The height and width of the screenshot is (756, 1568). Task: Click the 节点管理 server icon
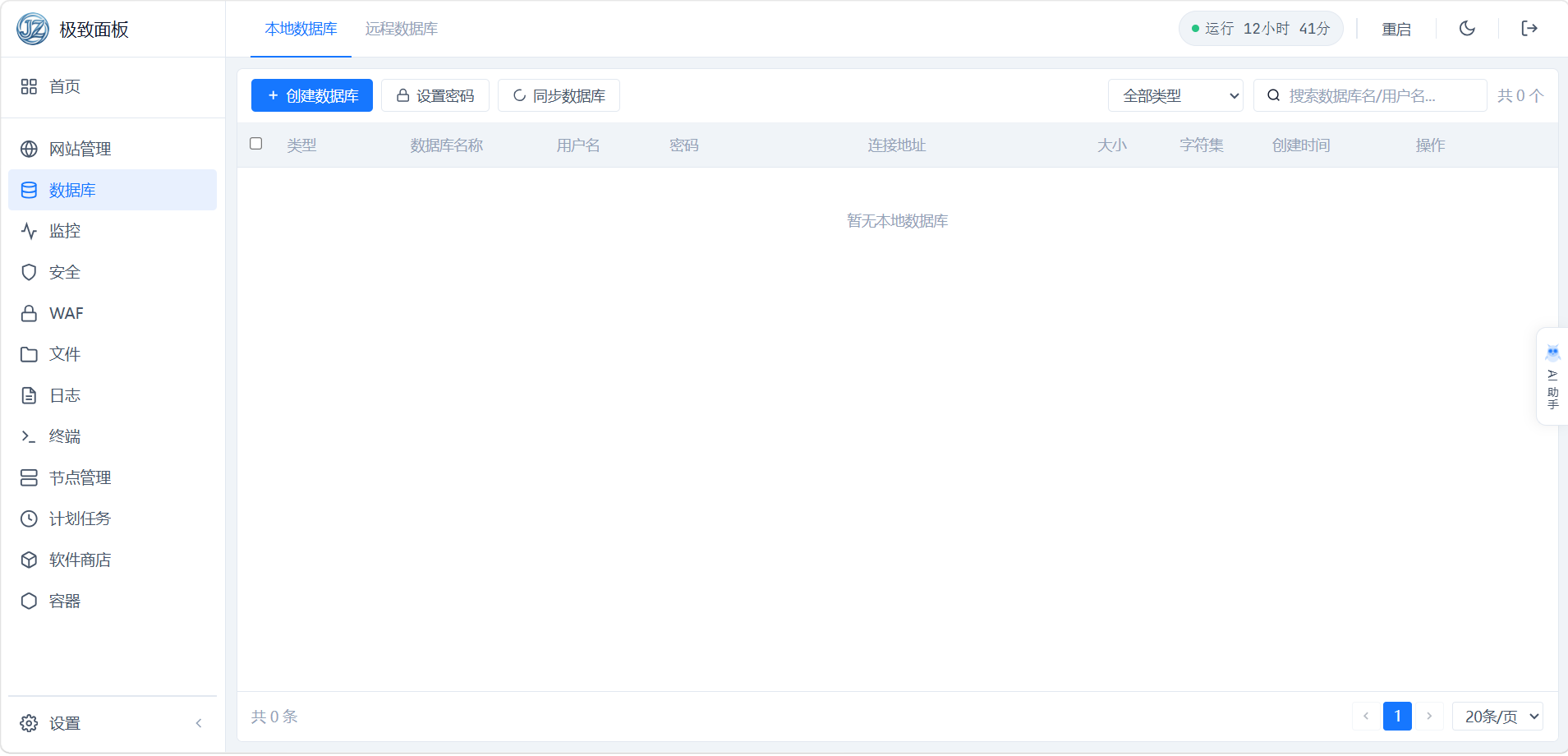(29, 477)
